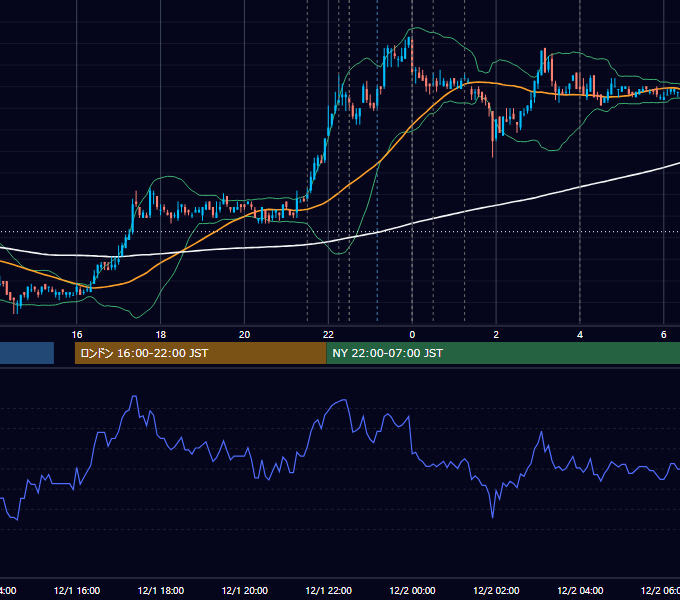Click the 16 hour label on price chart axis

(x=77, y=335)
